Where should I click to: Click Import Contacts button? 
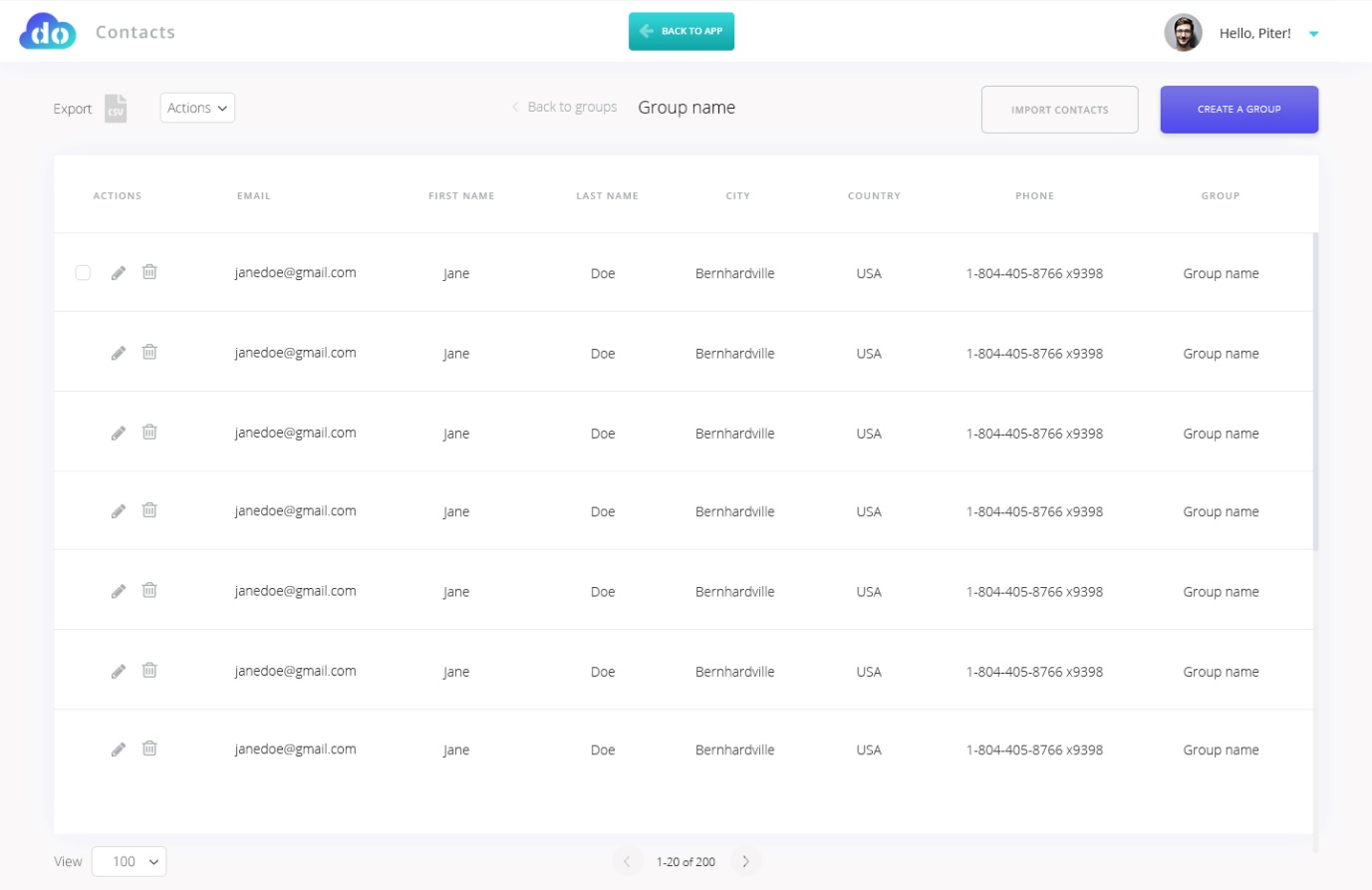pos(1060,110)
